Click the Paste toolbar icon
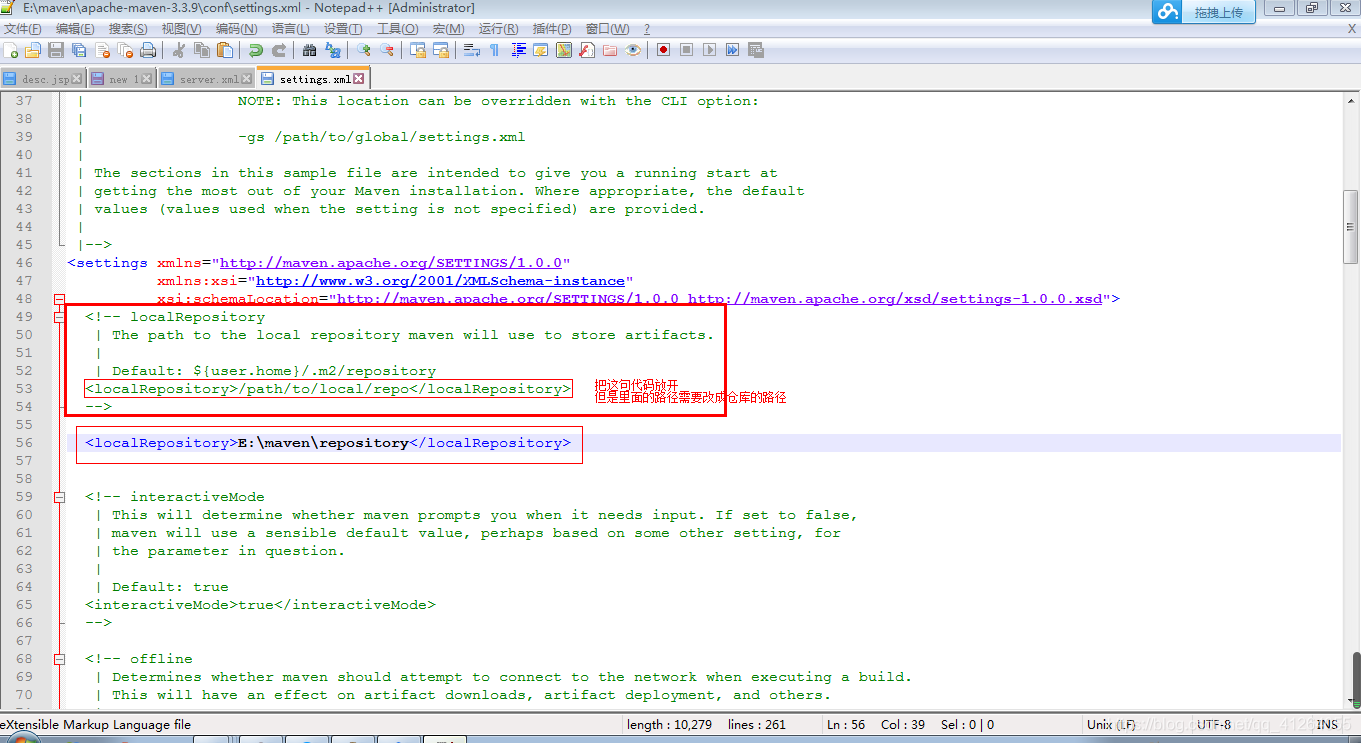Screen dimensions: 1361x743 coord(224,50)
